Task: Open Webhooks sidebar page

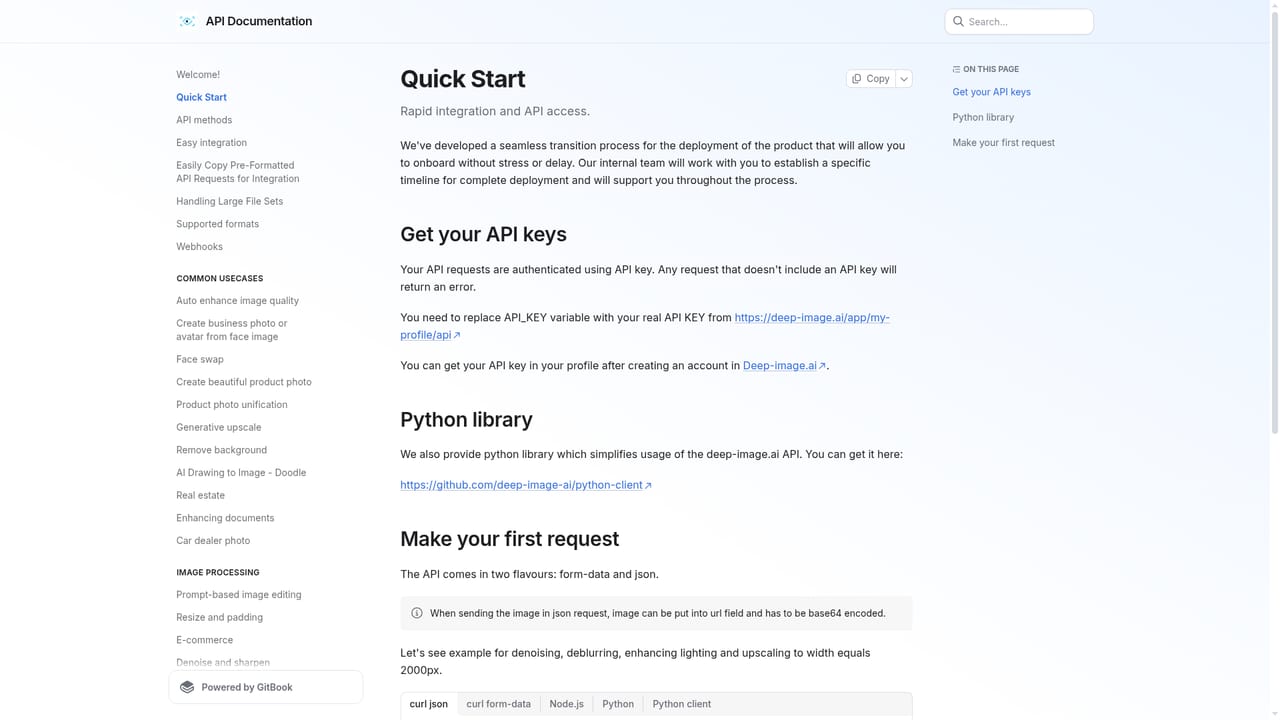Action: pyautogui.click(x=199, y=247)
